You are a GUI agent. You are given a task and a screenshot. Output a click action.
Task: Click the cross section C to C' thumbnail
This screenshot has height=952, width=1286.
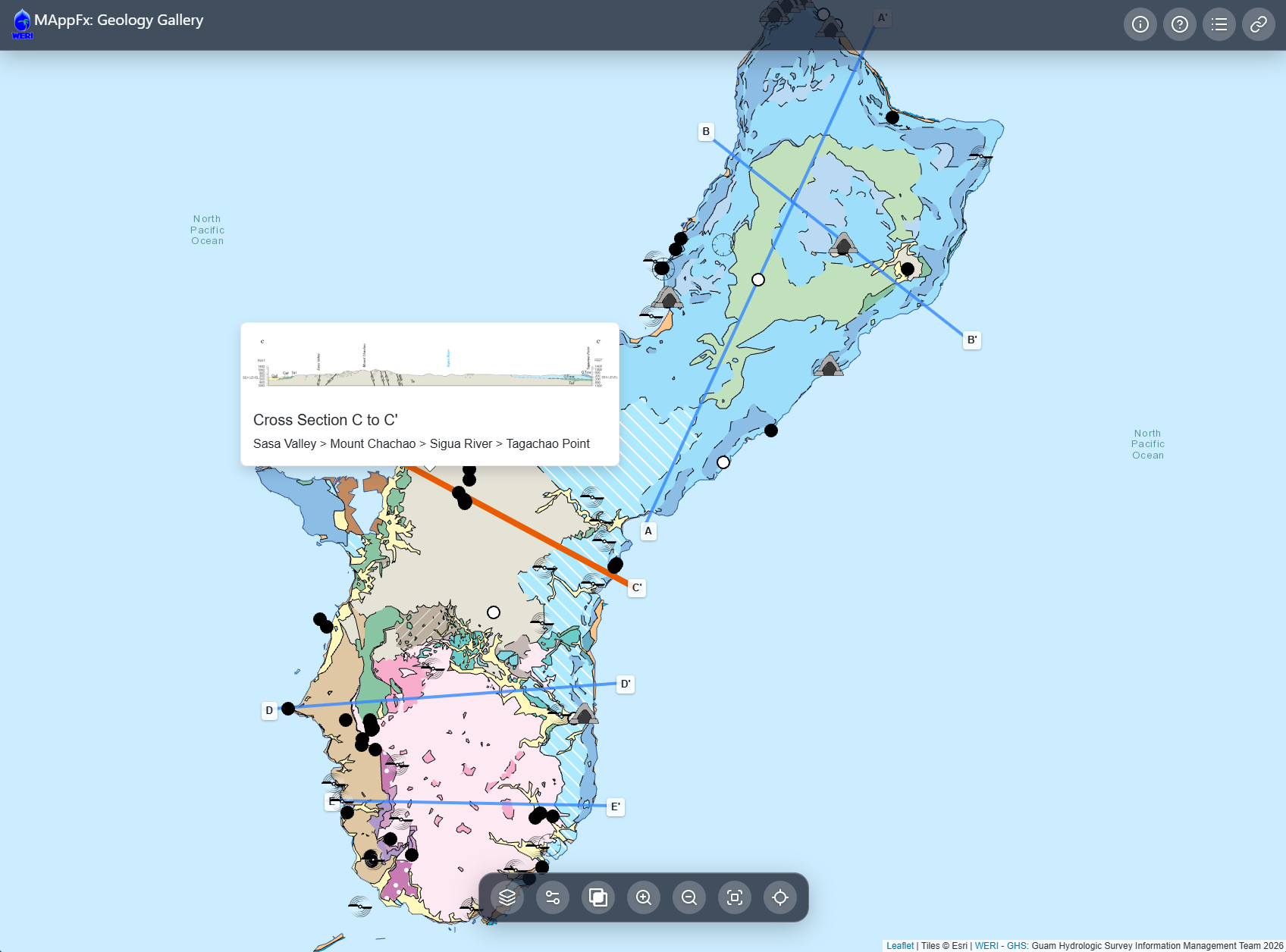click(430, 364)
